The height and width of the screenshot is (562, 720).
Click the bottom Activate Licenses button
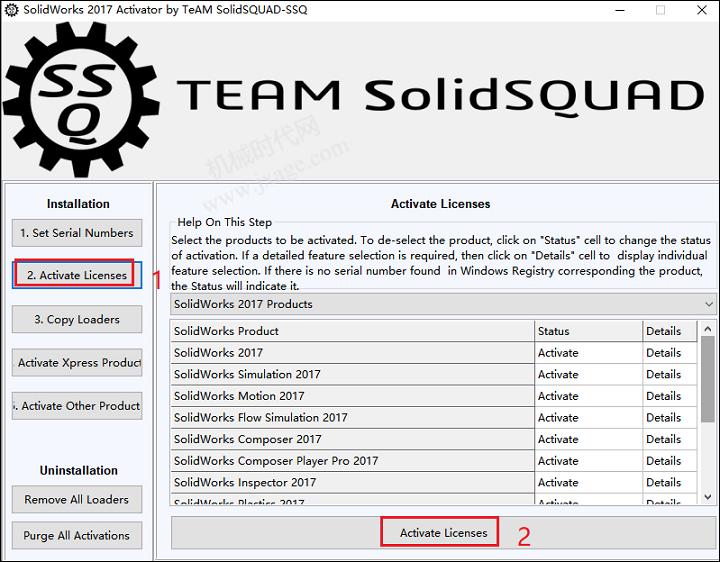coord(443,533)
